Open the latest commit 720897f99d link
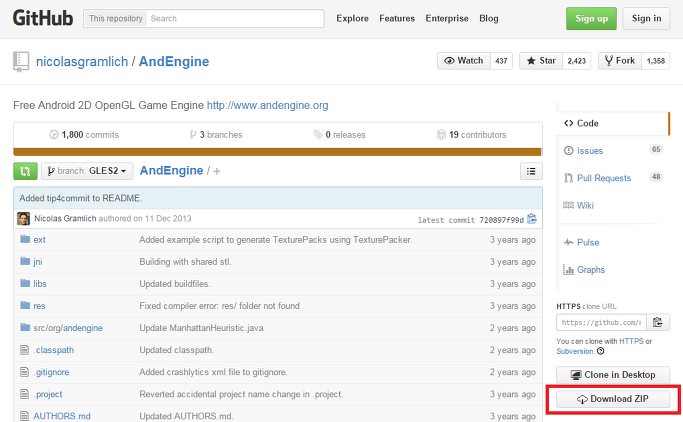 501,220
